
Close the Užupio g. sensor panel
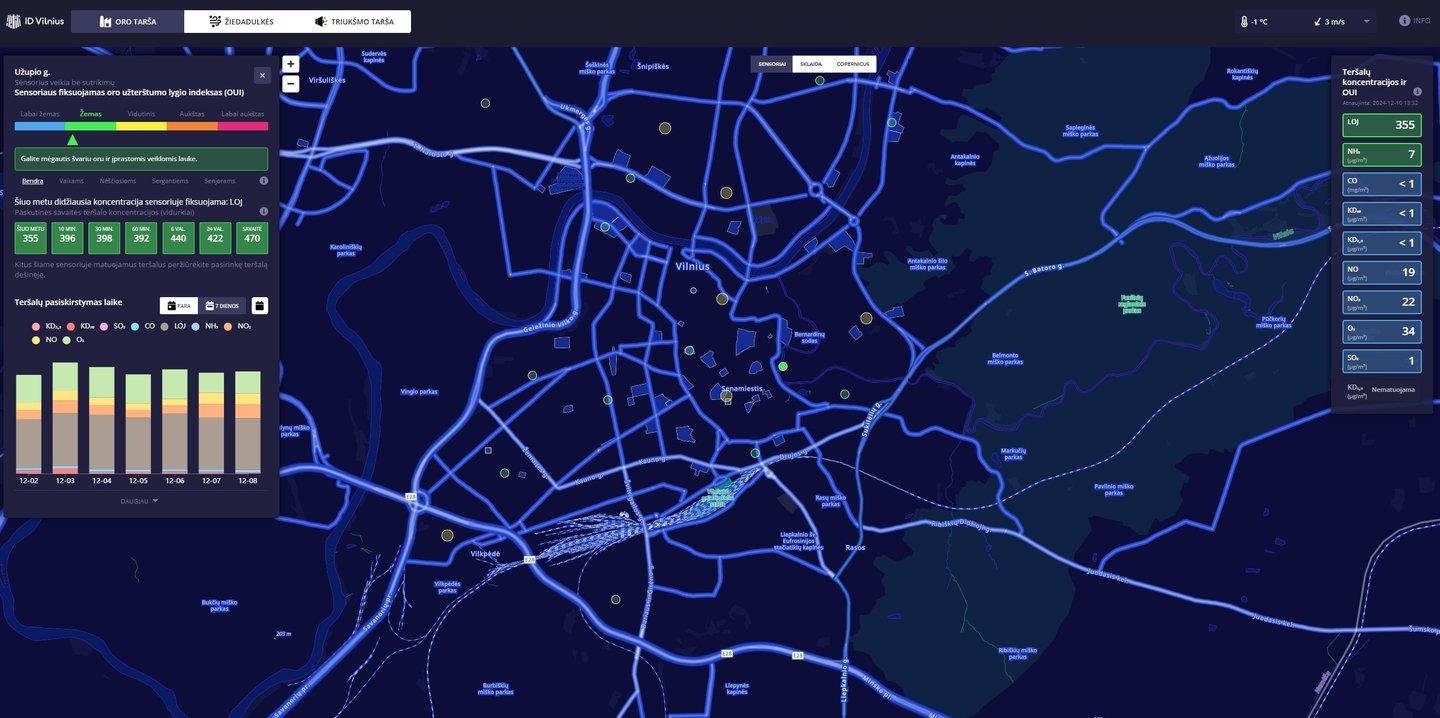(x=262, y=75)
